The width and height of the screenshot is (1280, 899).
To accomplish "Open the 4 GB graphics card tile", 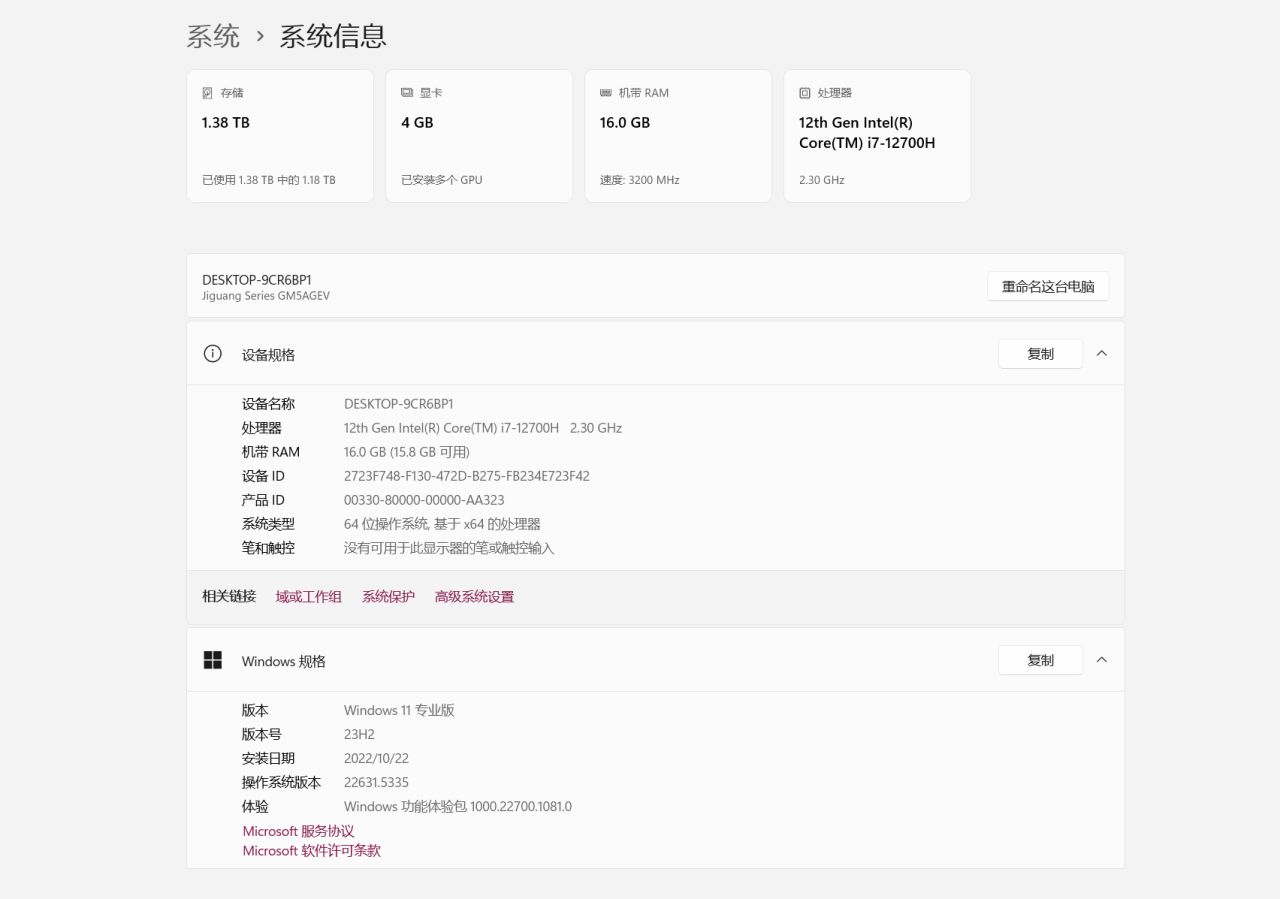I will coord(479,136).
